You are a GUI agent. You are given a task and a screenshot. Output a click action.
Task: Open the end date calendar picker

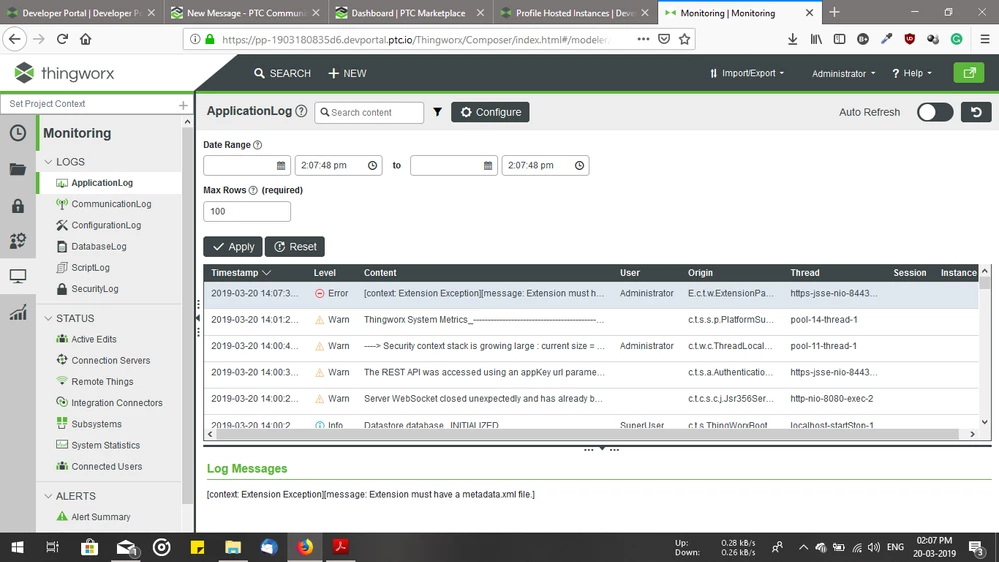click(x=488, y=166)
